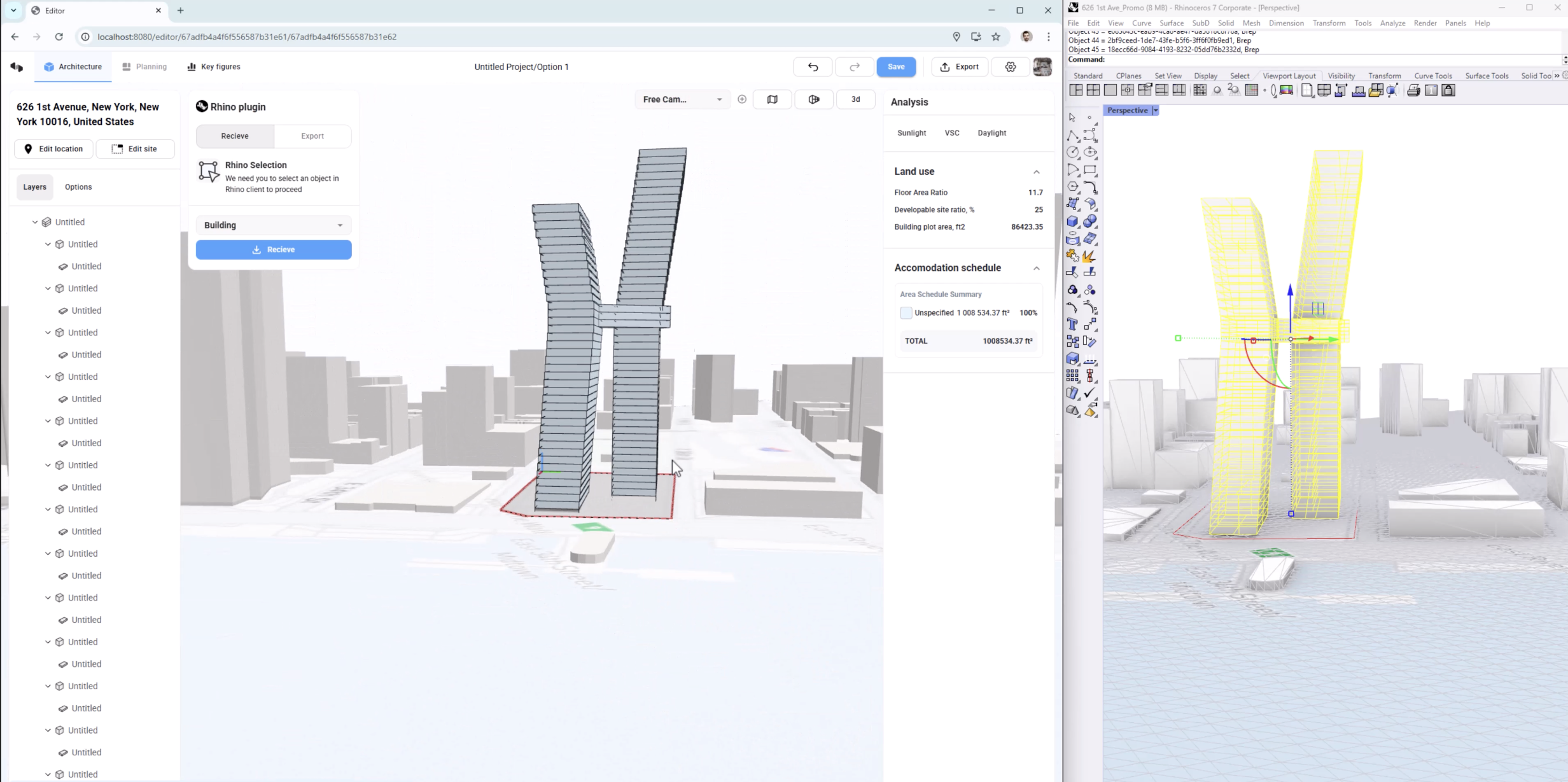
Task: Click the map view icon in editor viewport
Action: click(x=773, y=99)
